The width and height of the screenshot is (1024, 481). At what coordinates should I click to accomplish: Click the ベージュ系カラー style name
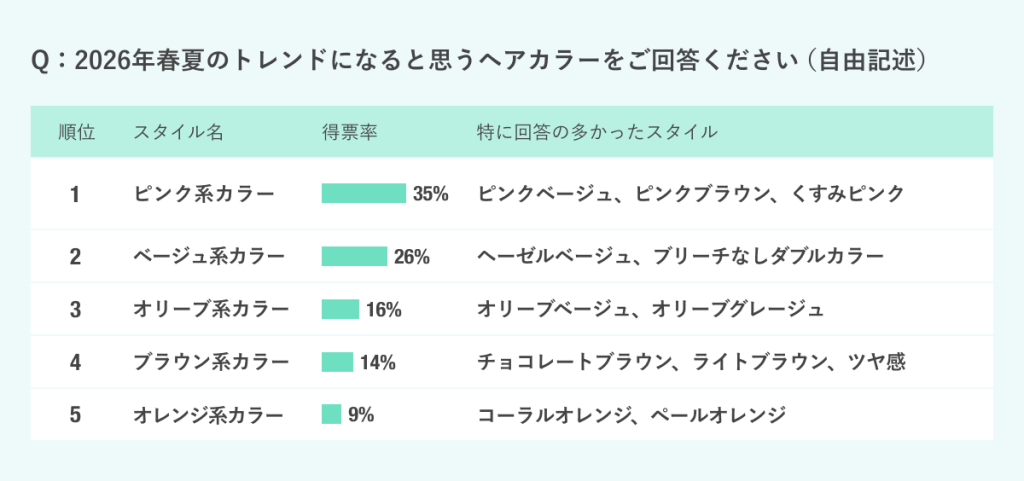coord(209,257)
